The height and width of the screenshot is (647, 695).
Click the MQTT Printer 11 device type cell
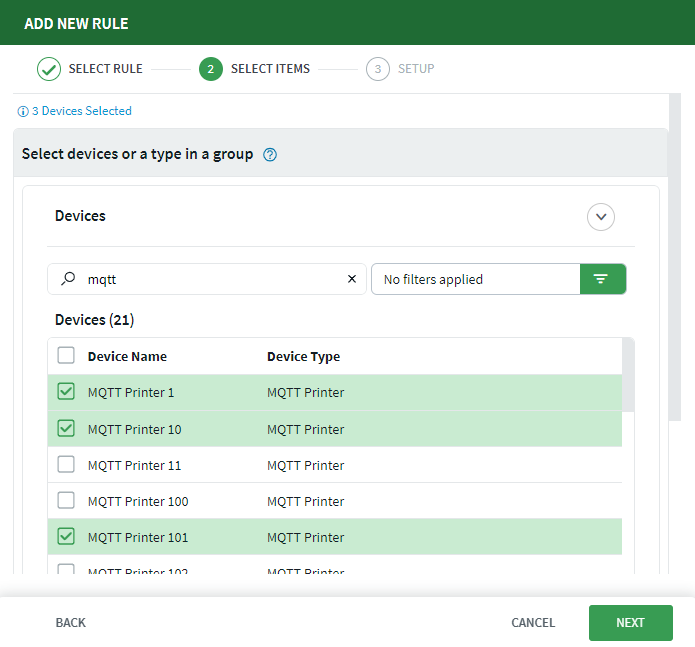pos(305,465)
